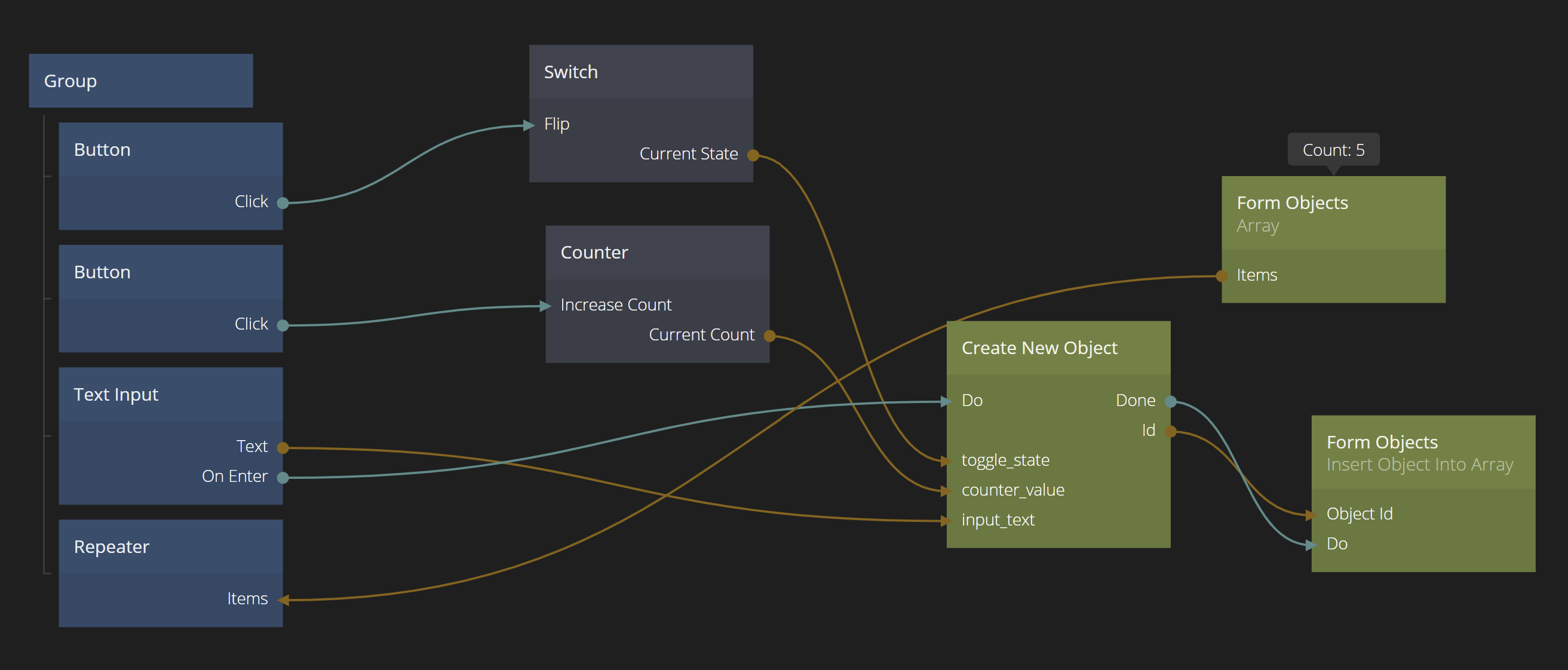Click Create New Object's Done output port

click(1170, 401)
